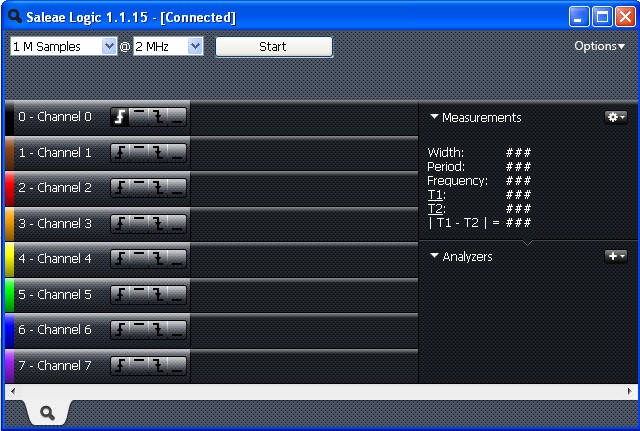
Task: Set rising edge trigger on Channel 5
Action: coord(120,295)
